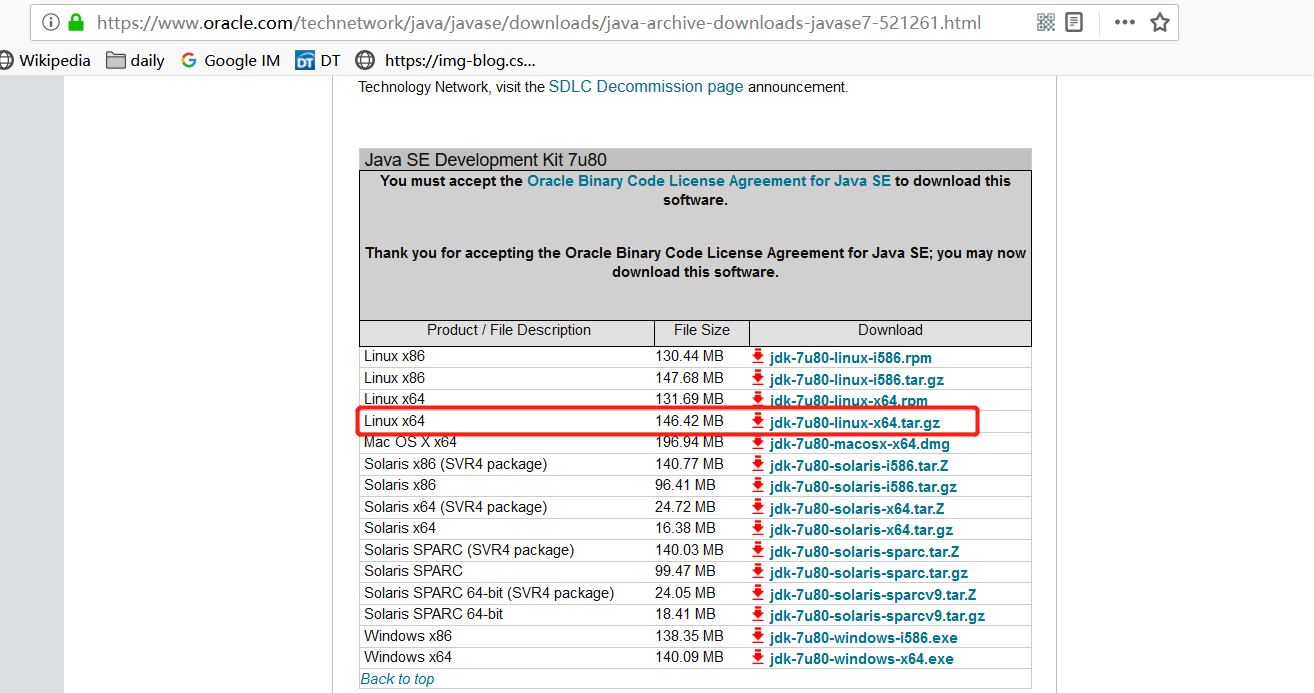Click the green padlock security icon
Viewport: 1314px width, 693px height.
pos(76,22)
